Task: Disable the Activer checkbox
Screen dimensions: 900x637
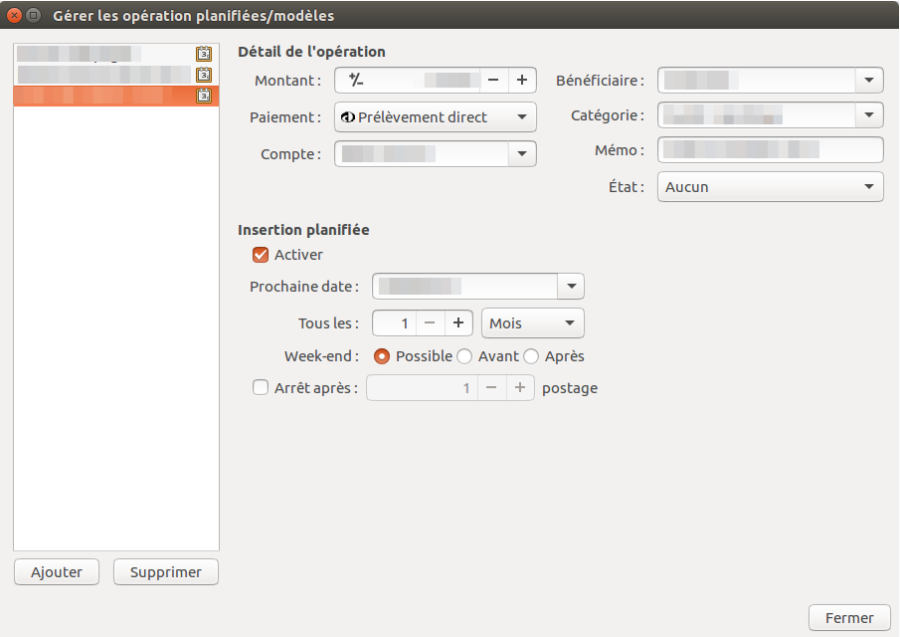Action: click(261, 255)
